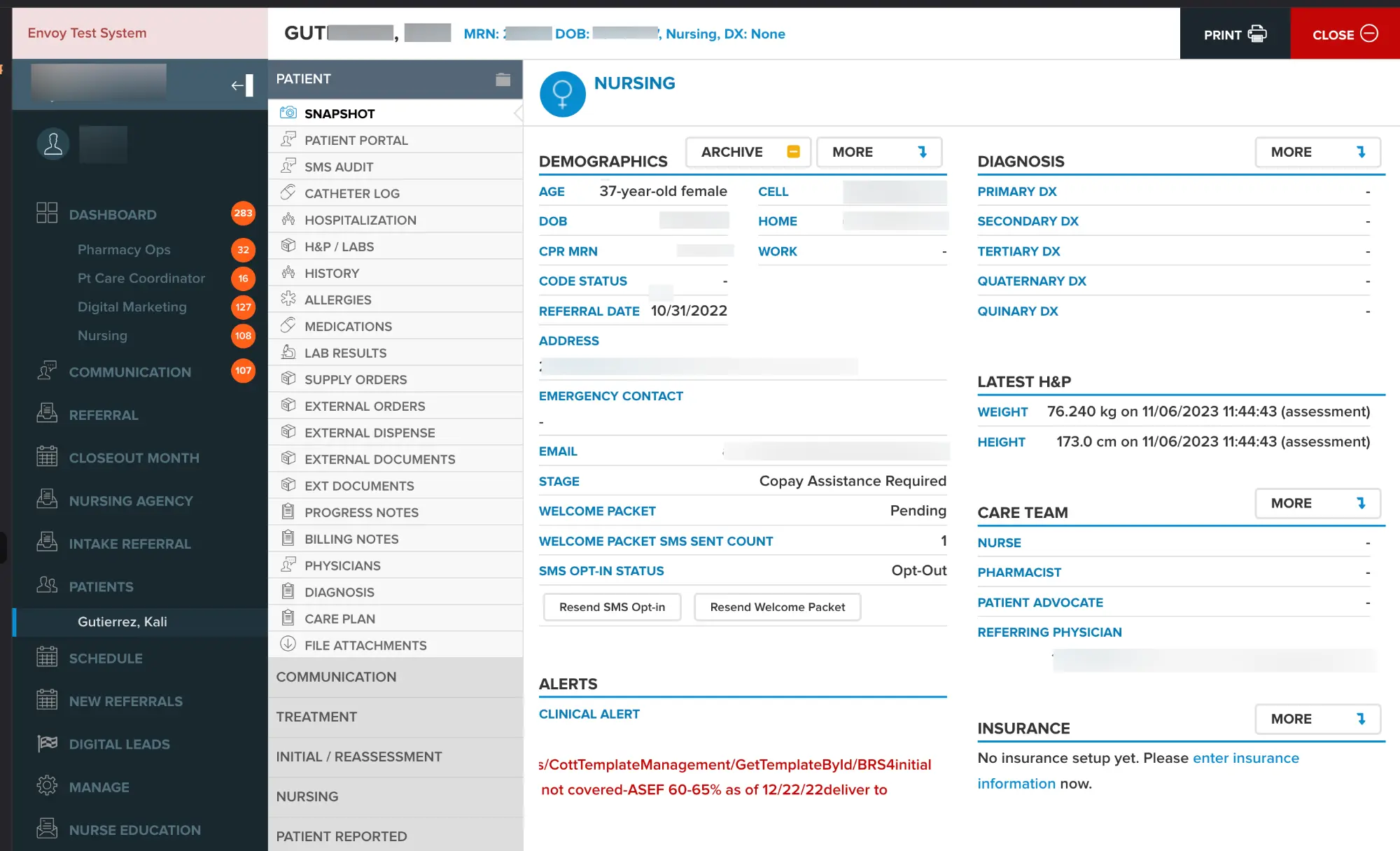Select the Manage gear icon
The width and height of the screenshot is (1400, 851).
[47, 787]
